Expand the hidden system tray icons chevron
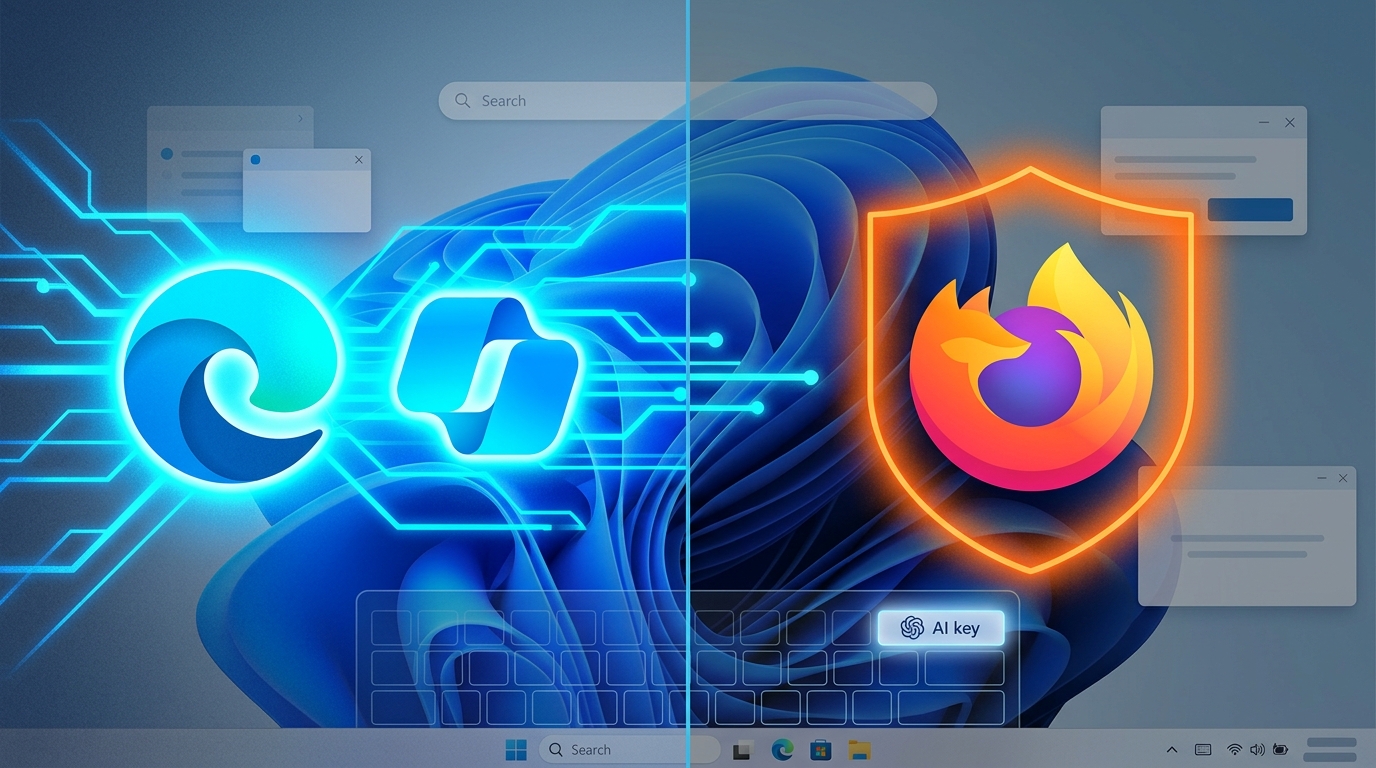Screen dimensions: 1376x768 tap(1172, 750)
